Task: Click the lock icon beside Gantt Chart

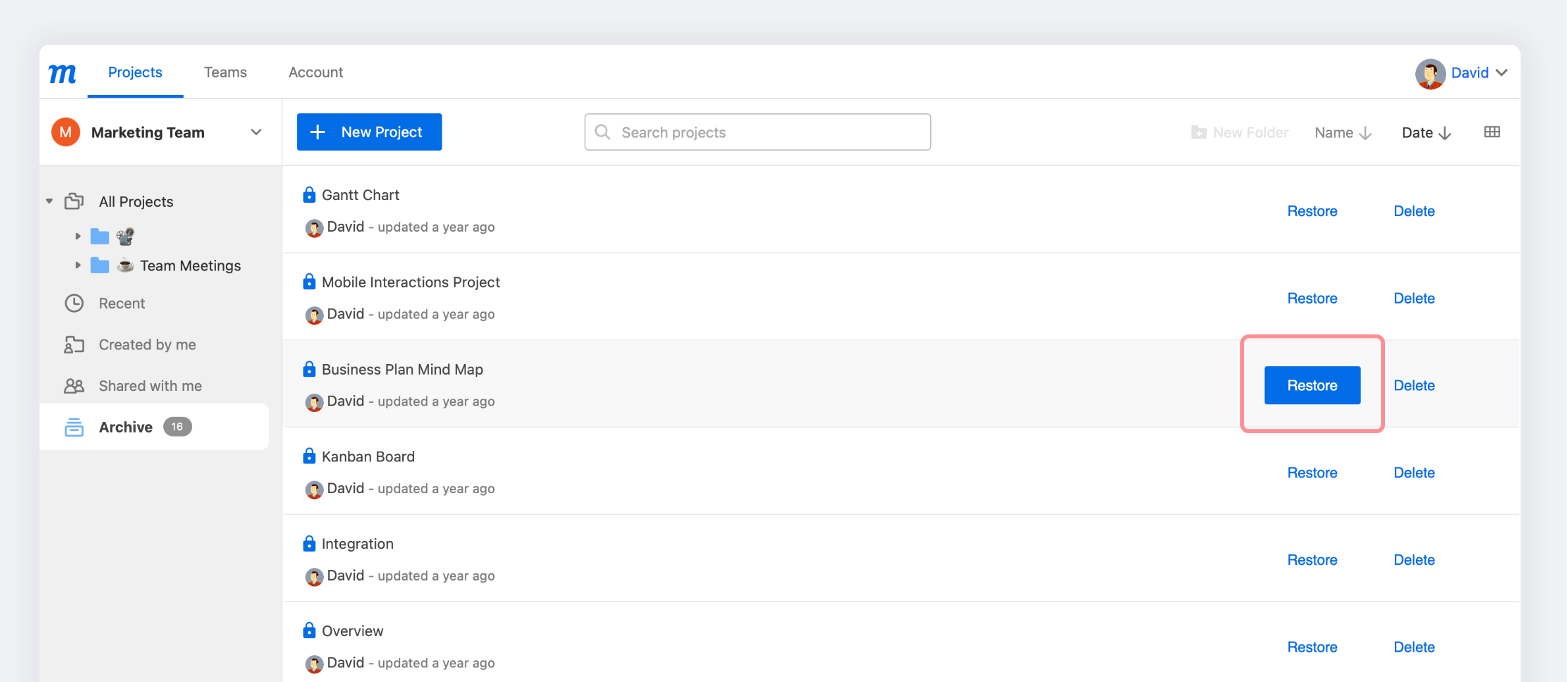Action: [x=309, y=195]
